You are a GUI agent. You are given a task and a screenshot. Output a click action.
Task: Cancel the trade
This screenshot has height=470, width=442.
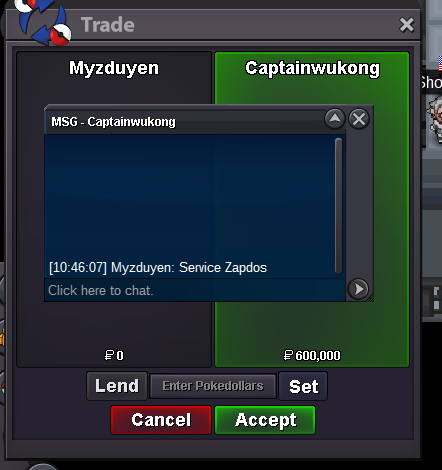[x=161, y=420]
